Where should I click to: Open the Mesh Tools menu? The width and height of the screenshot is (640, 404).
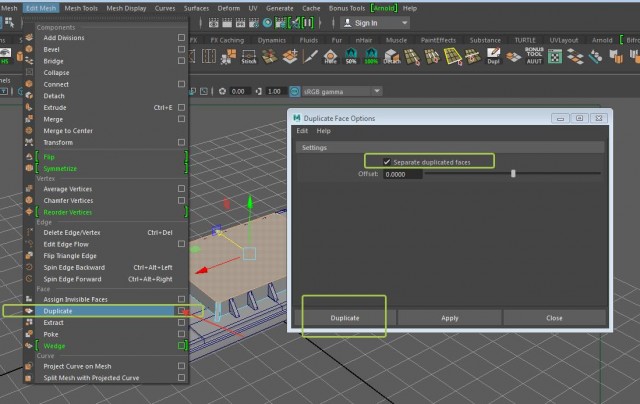click(x=81, y=8)
